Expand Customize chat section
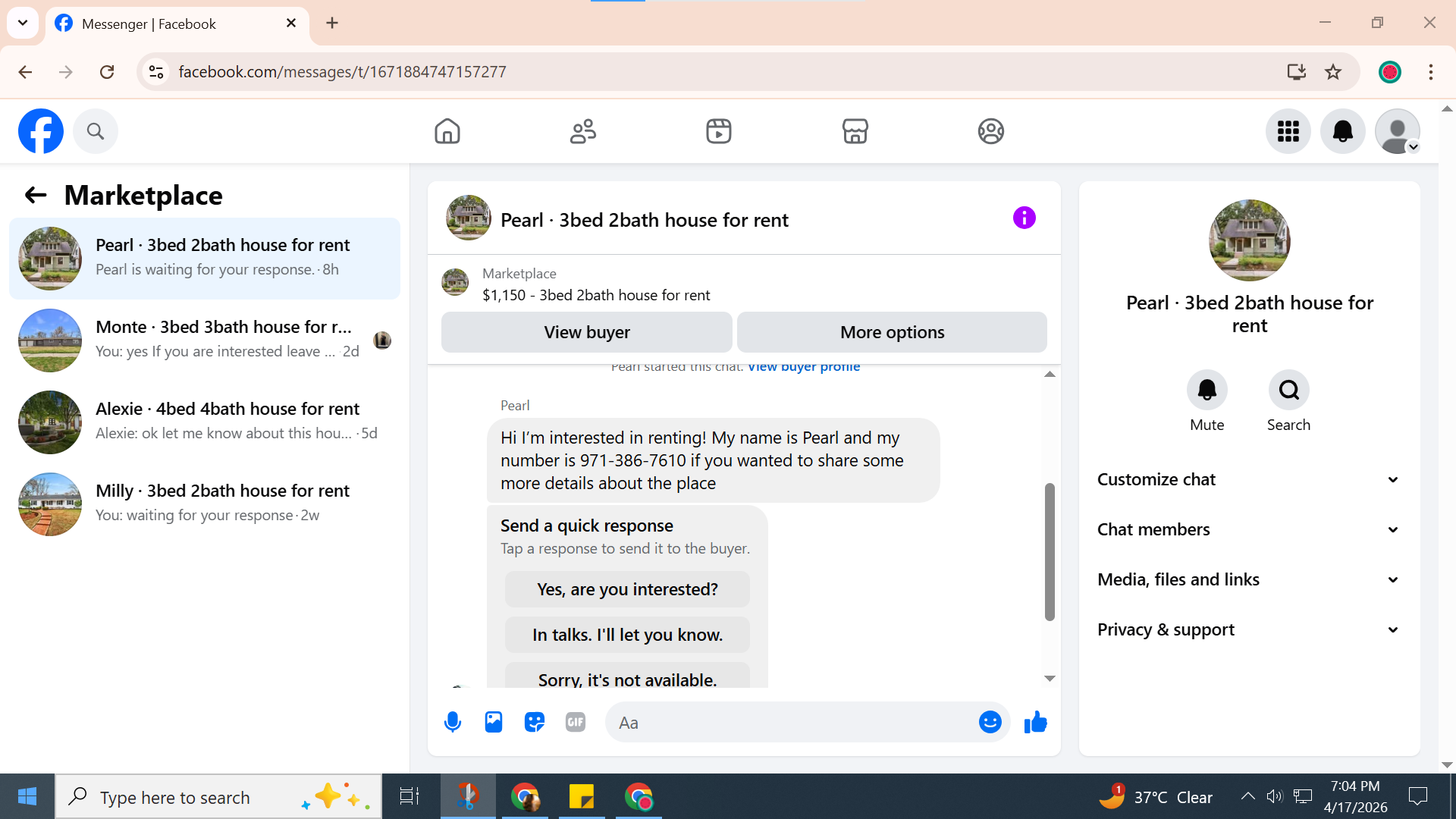The width and height of the screenshot is (1456, 819). coord(1249,479)
